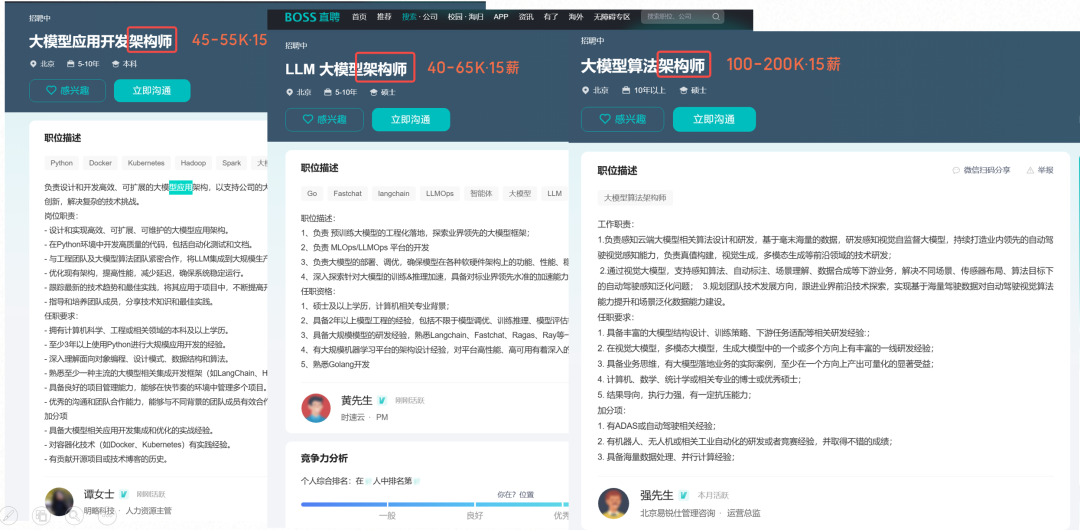The image size is (1080, 530).
Task: Open 海外 in navigation bar
Action: coord(576,17)
